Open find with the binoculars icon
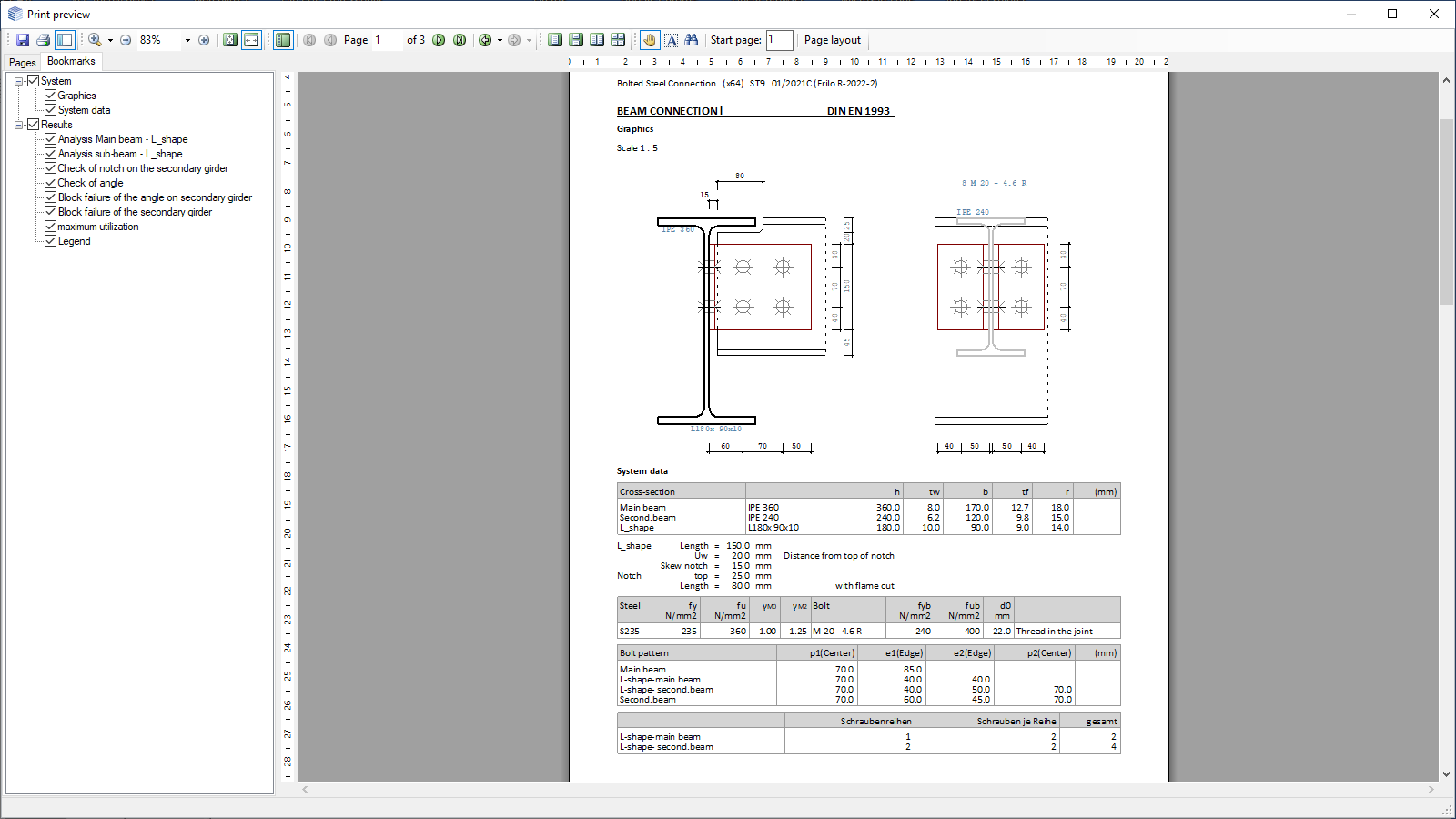The height and width of the screenshot is (819, 1456). (692, 40)
